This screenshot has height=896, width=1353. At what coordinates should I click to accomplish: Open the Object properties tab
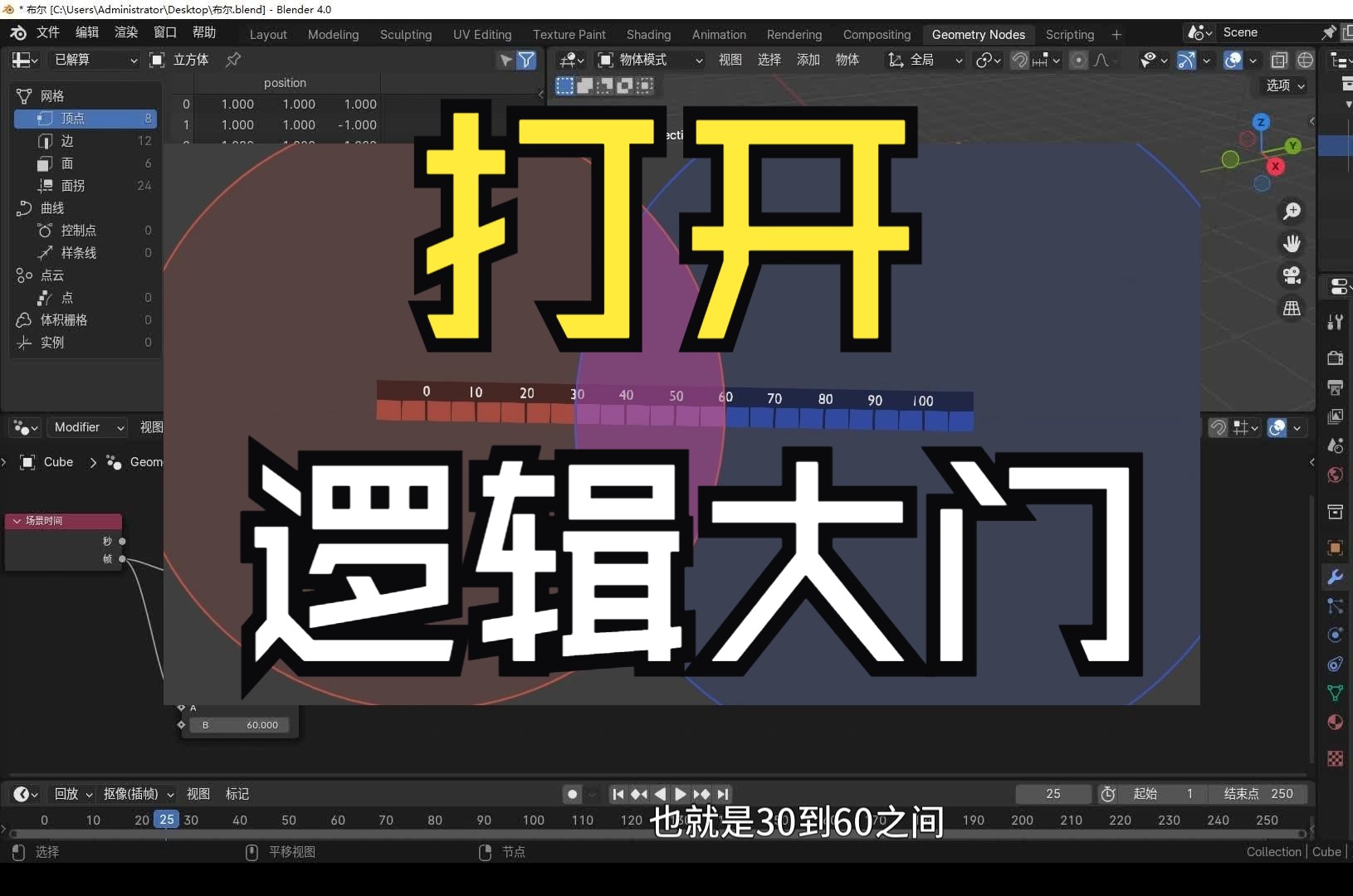click(x=1335, y=548)
